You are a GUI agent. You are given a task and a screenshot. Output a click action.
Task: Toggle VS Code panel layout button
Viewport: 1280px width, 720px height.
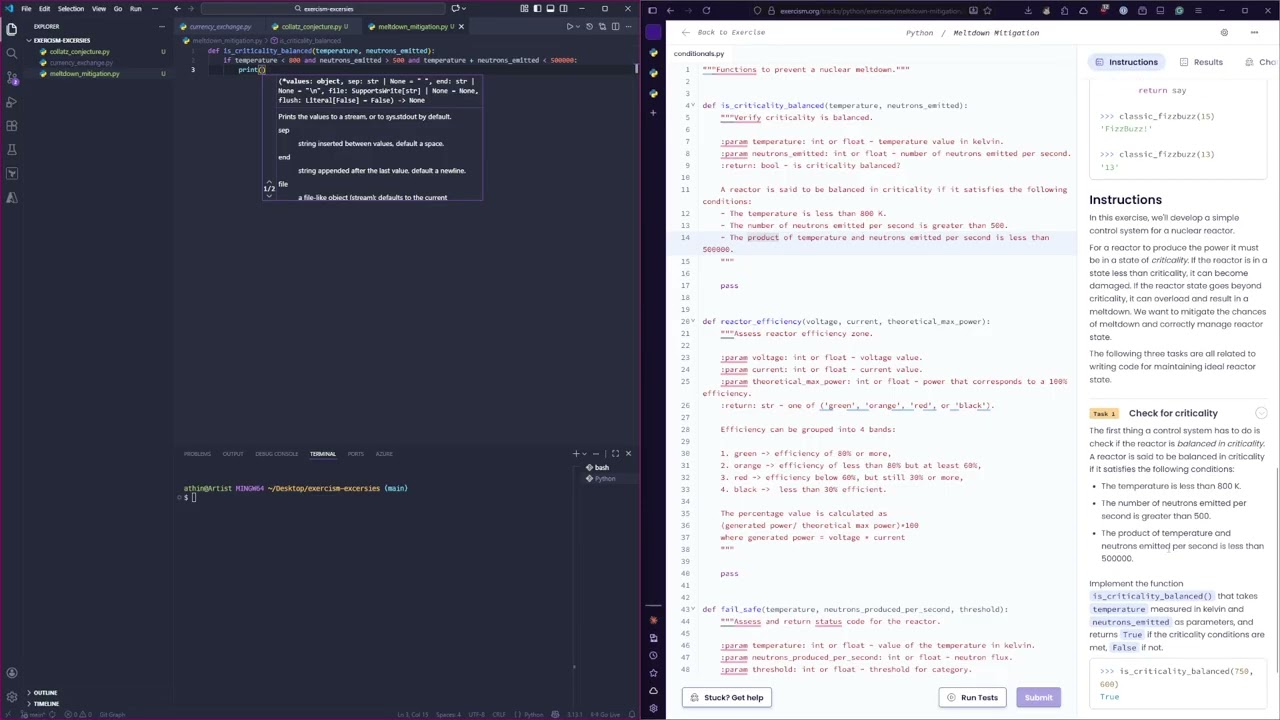pos(550,9)
